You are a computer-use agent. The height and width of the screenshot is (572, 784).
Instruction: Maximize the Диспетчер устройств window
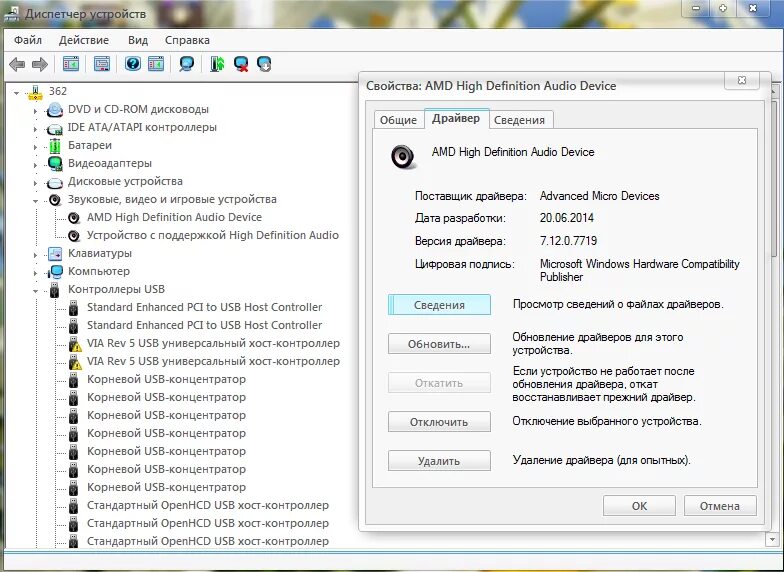pyautogui.click(x=723, y=8)
